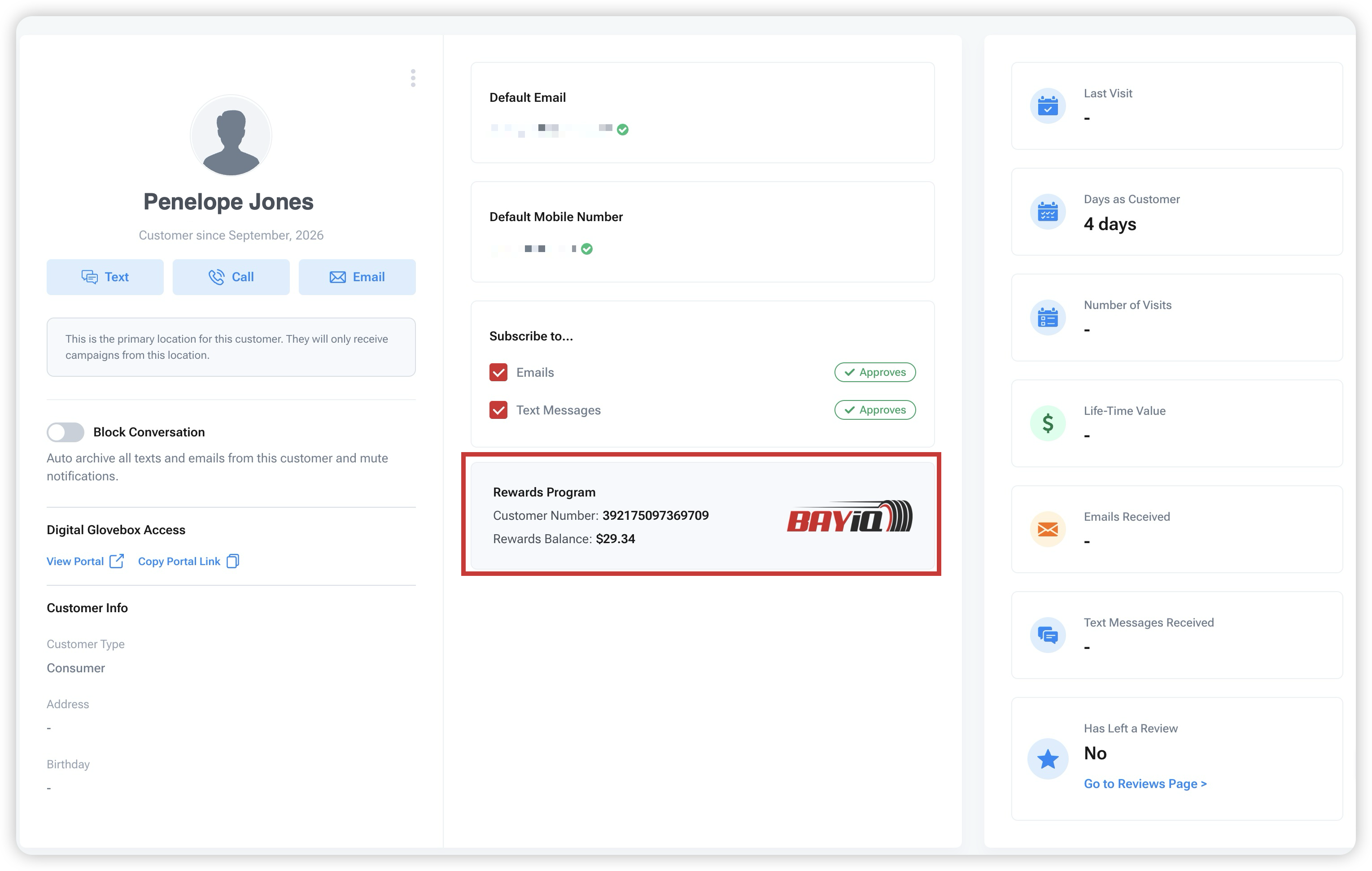Click the '4 days' value

(x=1110, y=224)
